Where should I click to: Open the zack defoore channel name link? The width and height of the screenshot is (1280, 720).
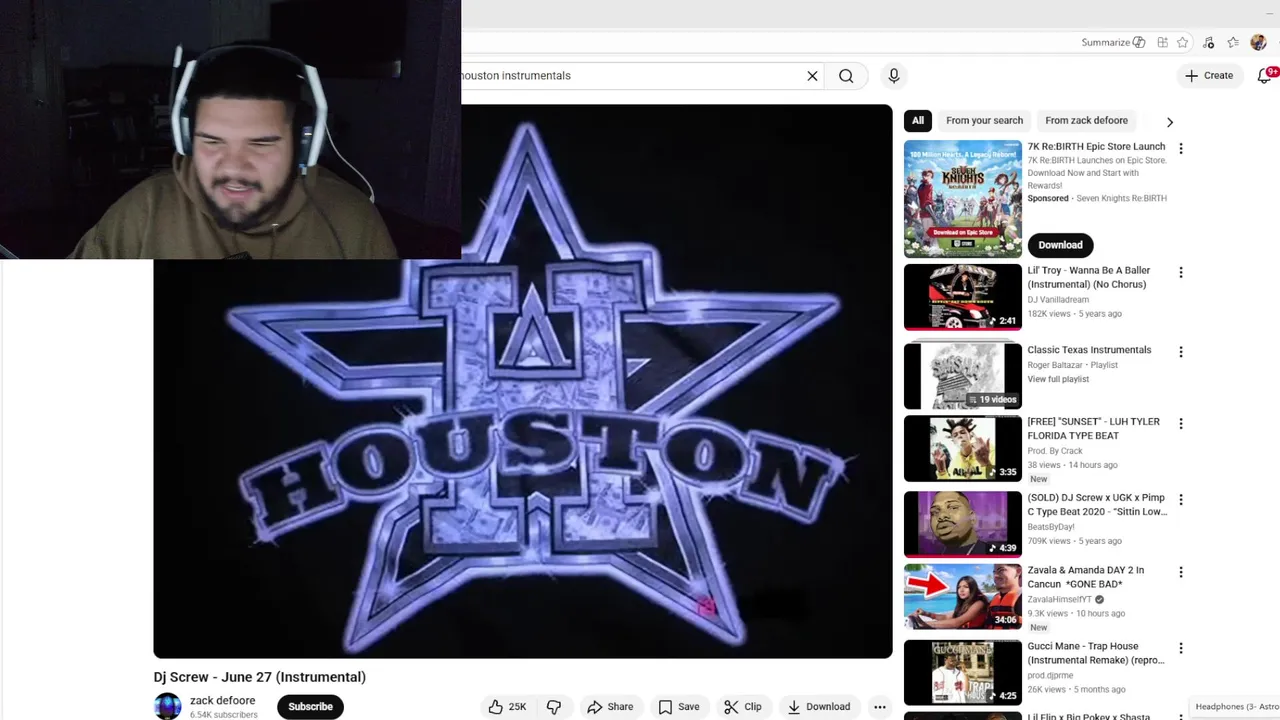(x=223, y=701)
